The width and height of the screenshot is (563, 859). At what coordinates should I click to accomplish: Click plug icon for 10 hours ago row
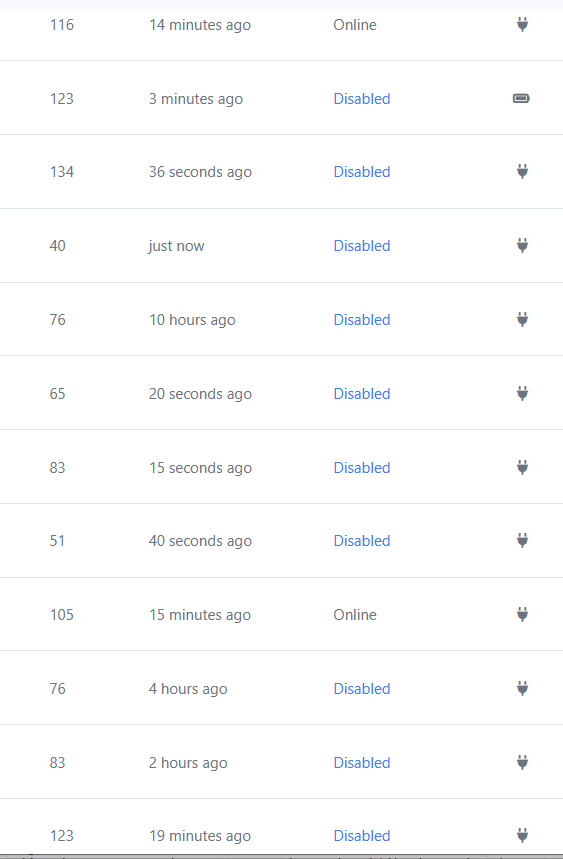522,319
